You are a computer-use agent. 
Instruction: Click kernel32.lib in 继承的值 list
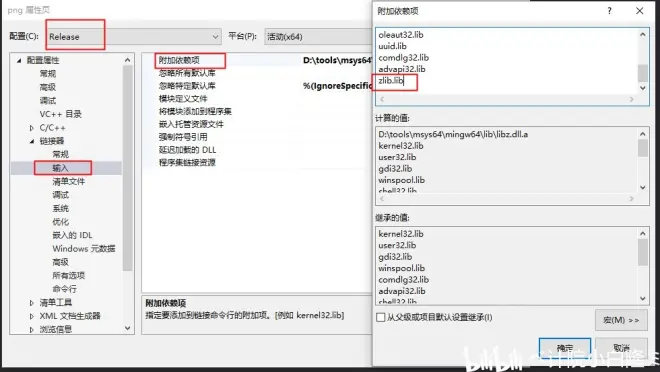401,234
